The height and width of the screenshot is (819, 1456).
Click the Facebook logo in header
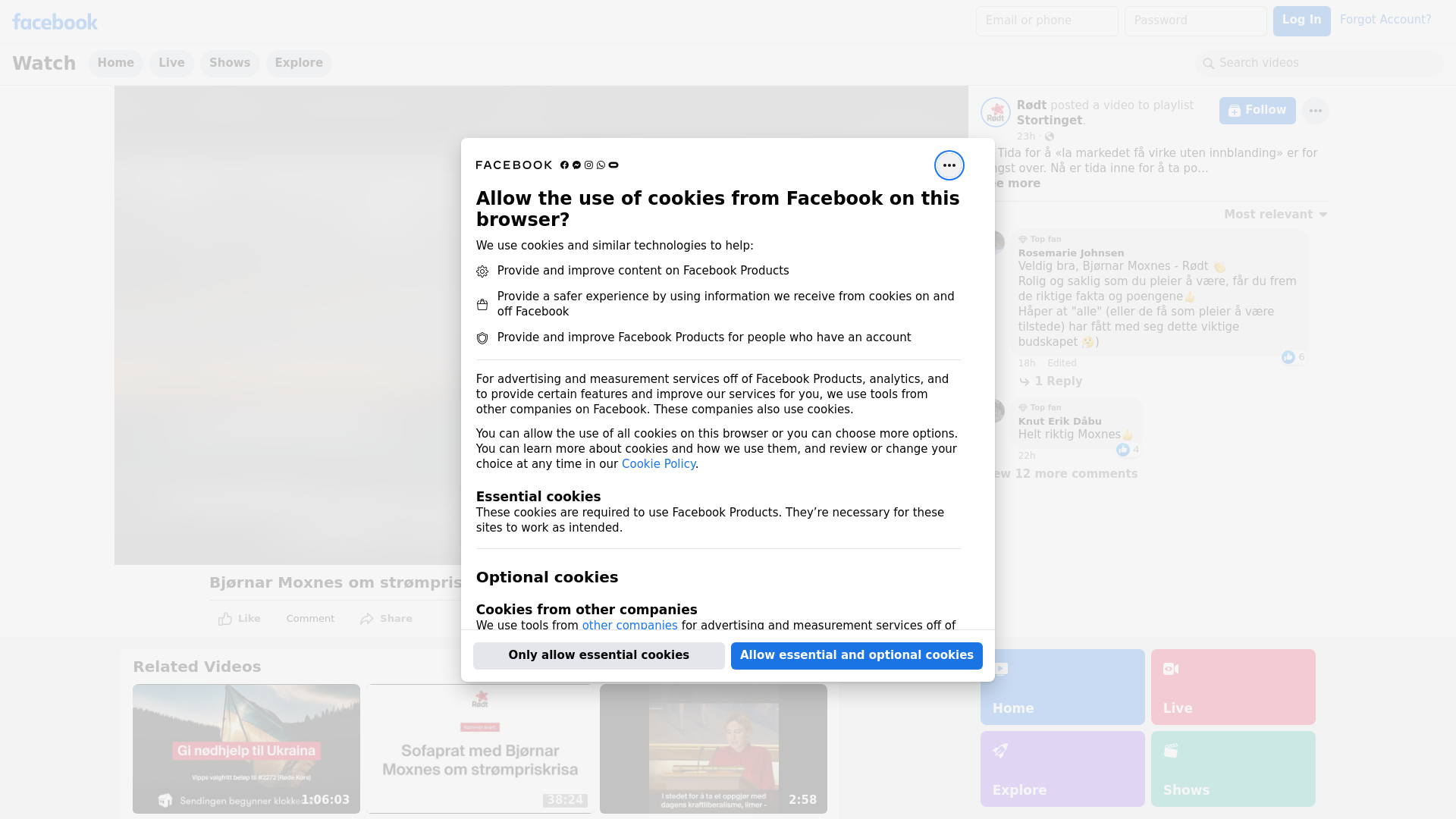tap(55, 22)
